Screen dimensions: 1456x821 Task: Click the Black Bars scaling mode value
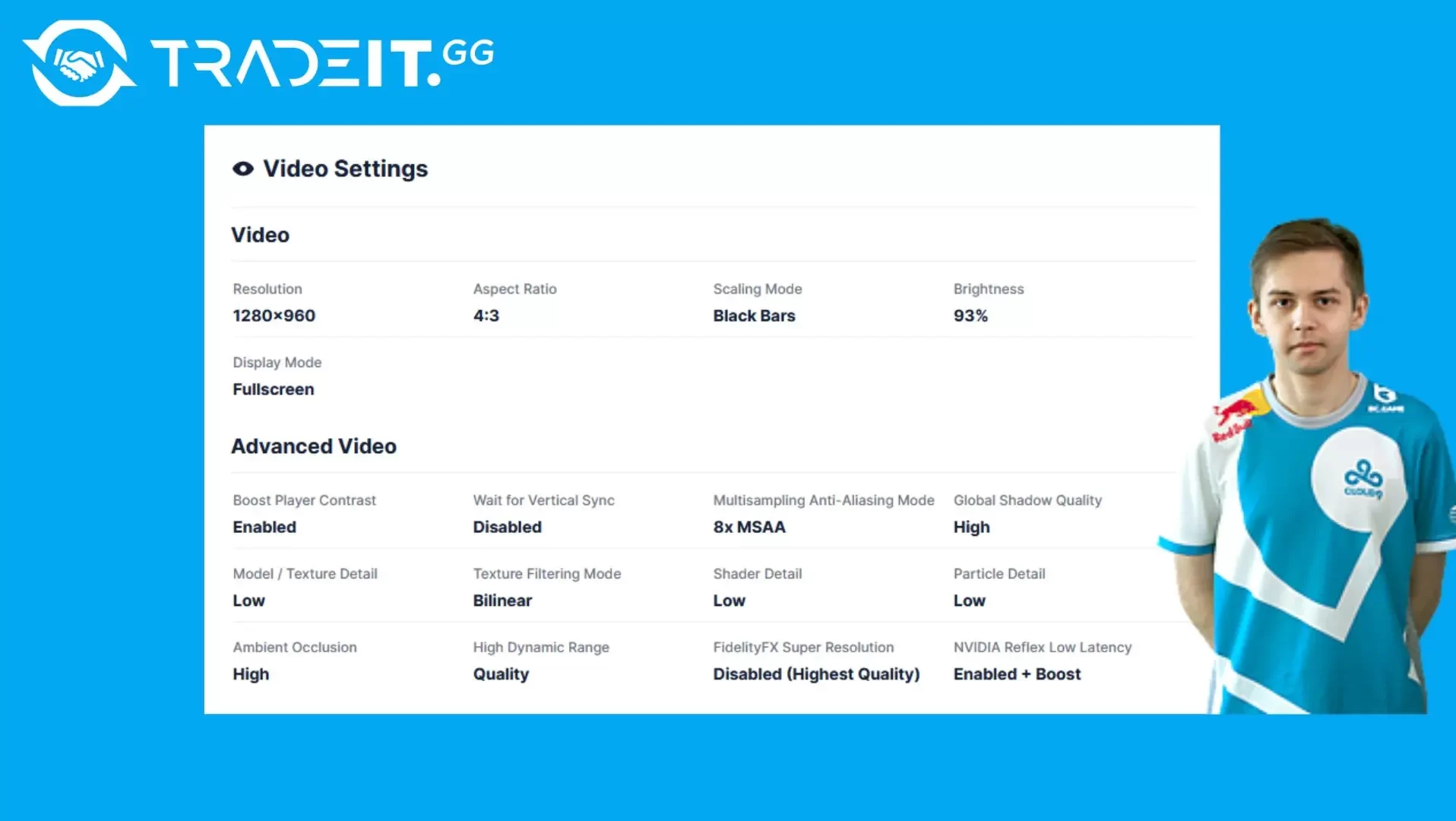click(754, 315)
